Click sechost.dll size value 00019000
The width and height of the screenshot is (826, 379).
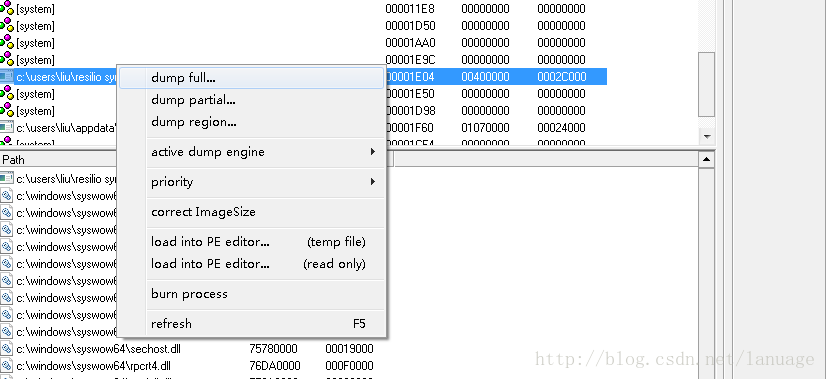click(x=349, y=348)
